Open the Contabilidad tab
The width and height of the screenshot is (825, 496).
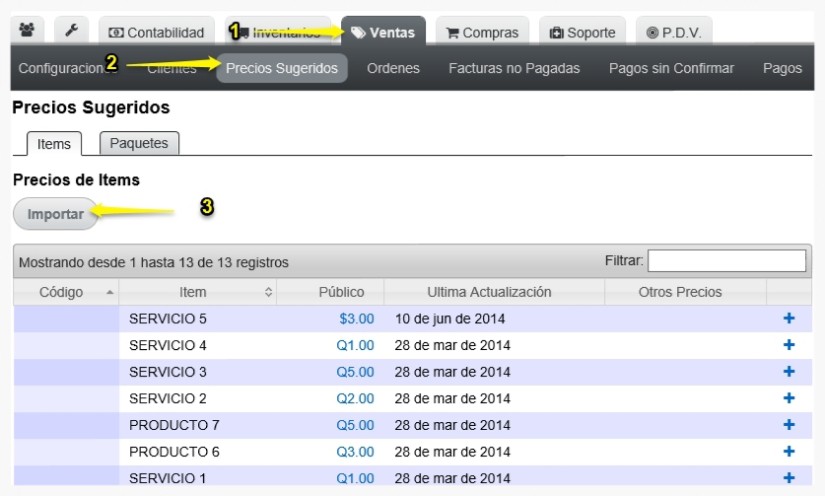pyautogui.click(x=156, y=32)
